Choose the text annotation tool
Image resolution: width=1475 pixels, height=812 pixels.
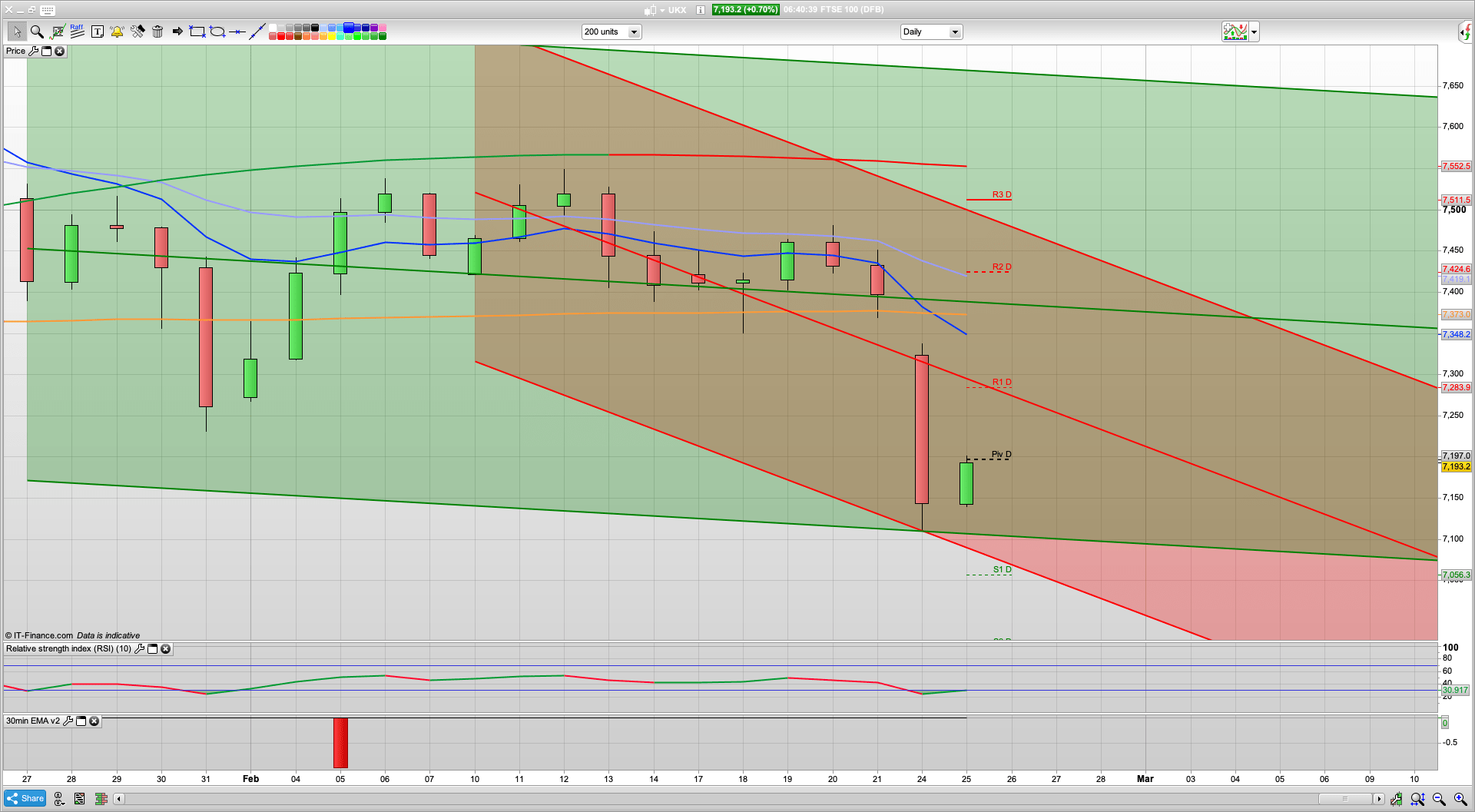tap(98, 31)
